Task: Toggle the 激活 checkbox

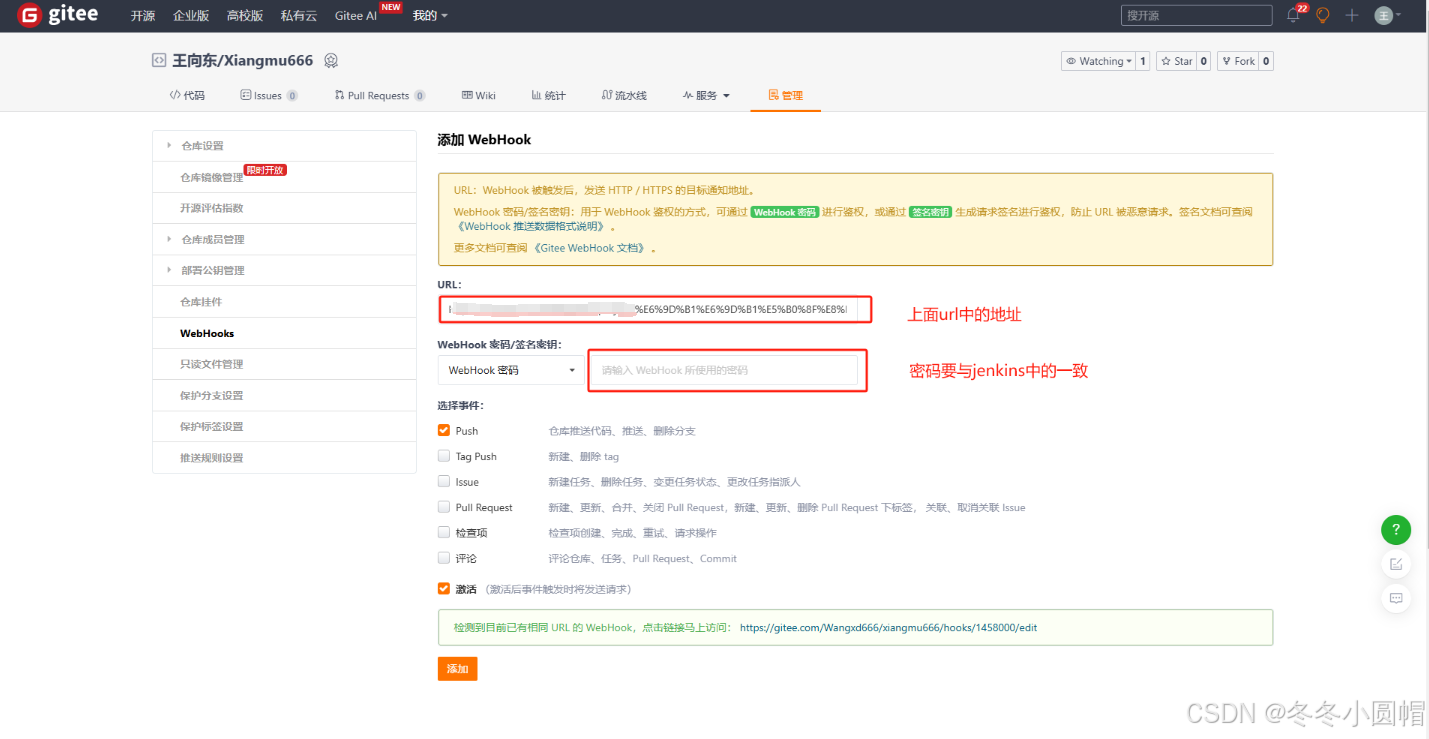Action: [x=444, y=589]
